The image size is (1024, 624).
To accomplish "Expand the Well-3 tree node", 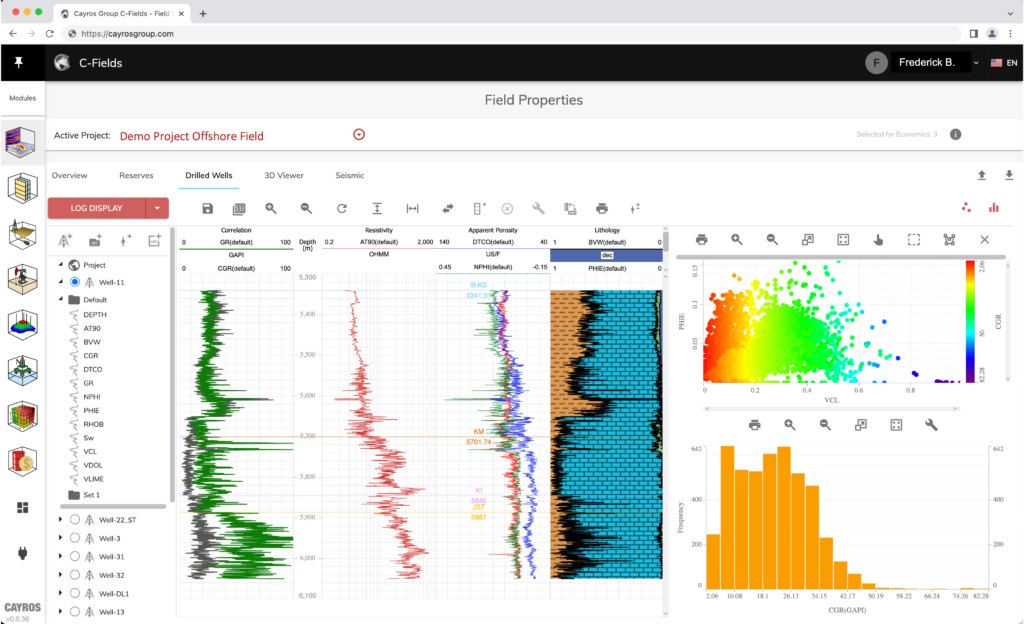I will click(x=61, y=538).
